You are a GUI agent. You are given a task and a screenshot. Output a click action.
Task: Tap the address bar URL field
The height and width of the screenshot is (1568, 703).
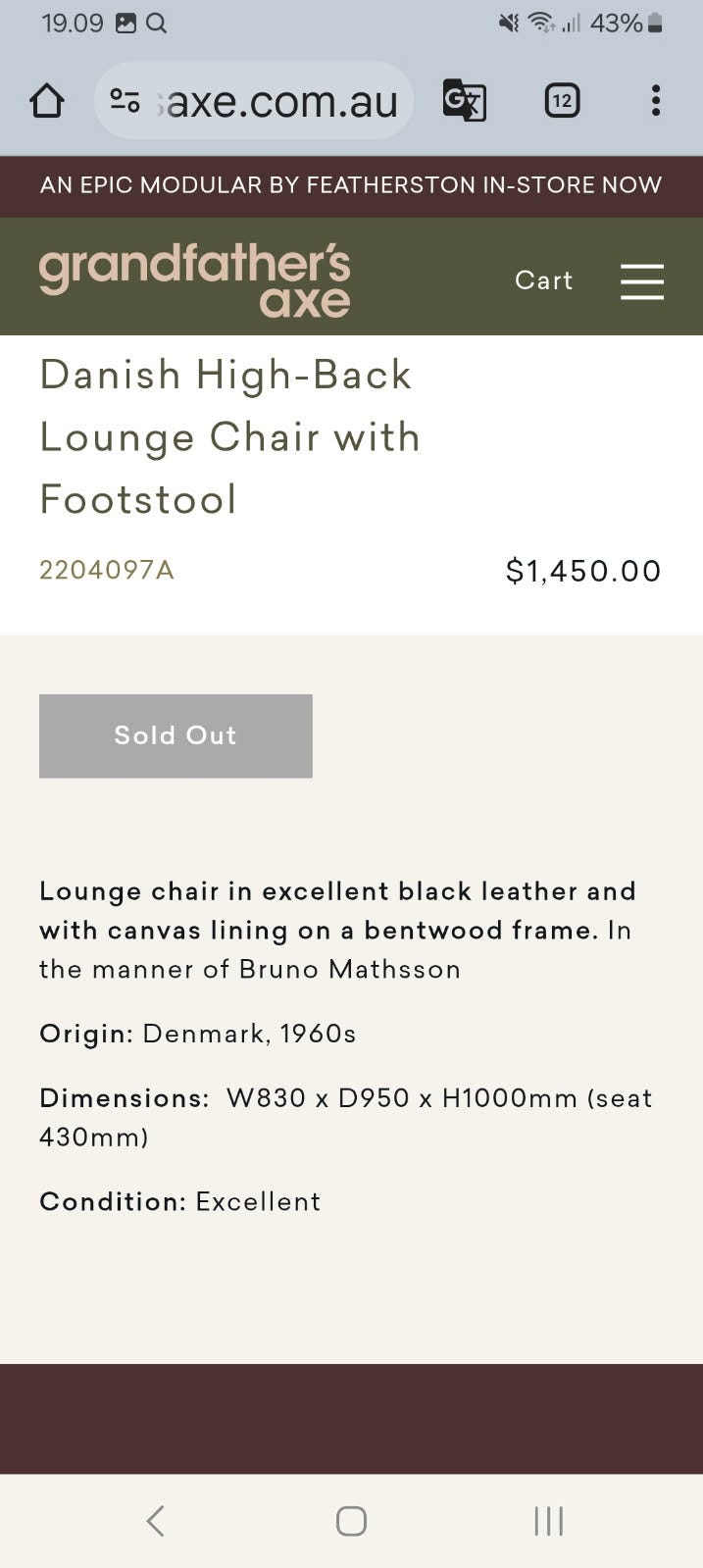[279, 100]
